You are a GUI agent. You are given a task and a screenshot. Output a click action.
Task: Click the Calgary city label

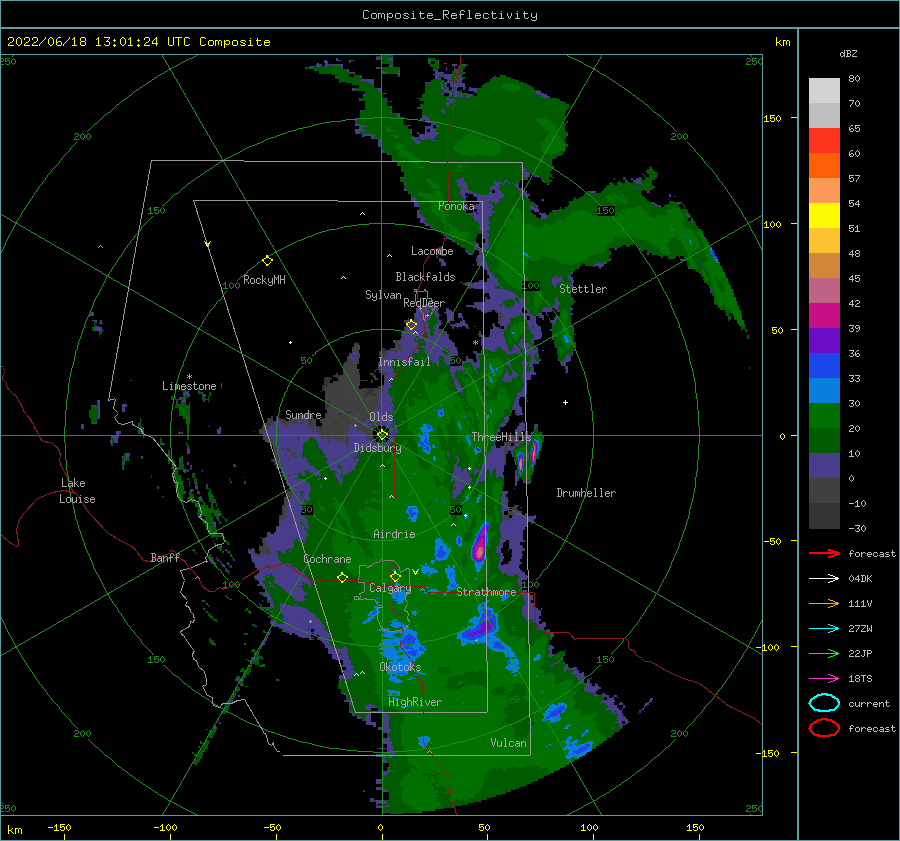390,588
